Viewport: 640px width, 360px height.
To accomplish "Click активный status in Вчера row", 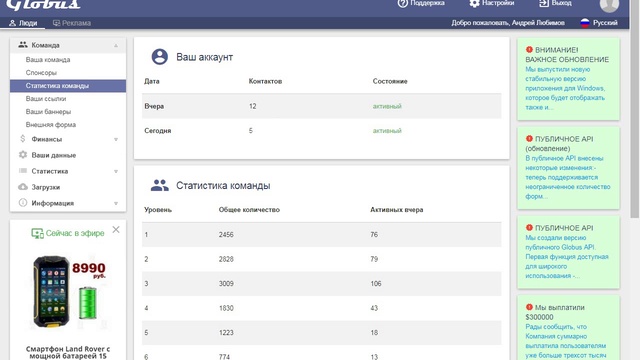I will tap(387, 106).
